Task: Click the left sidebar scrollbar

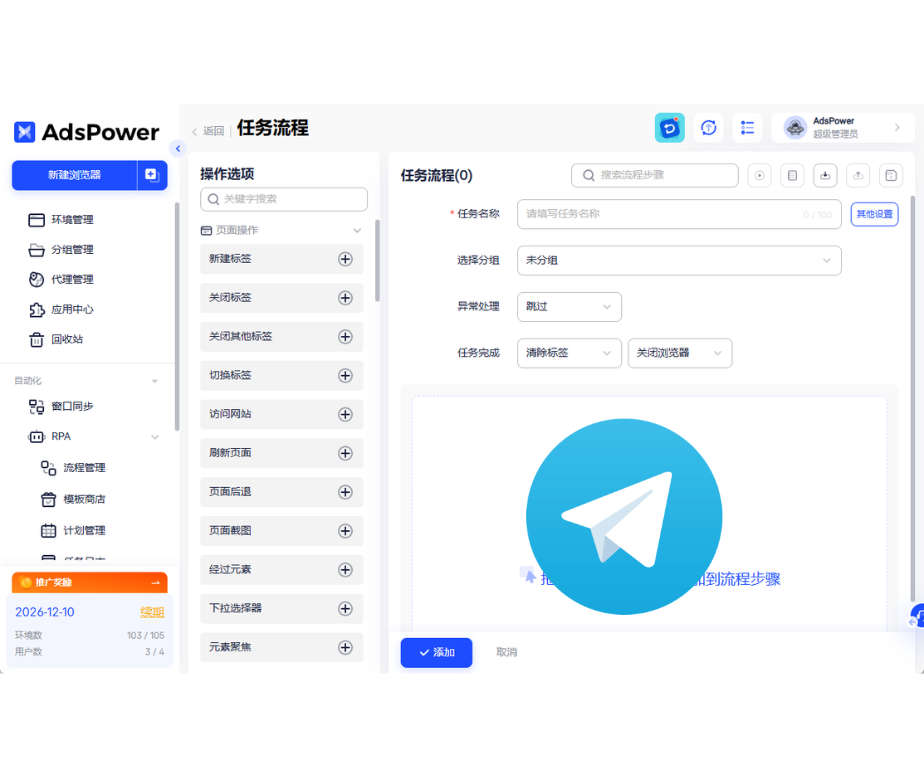Action: (176, 317)
